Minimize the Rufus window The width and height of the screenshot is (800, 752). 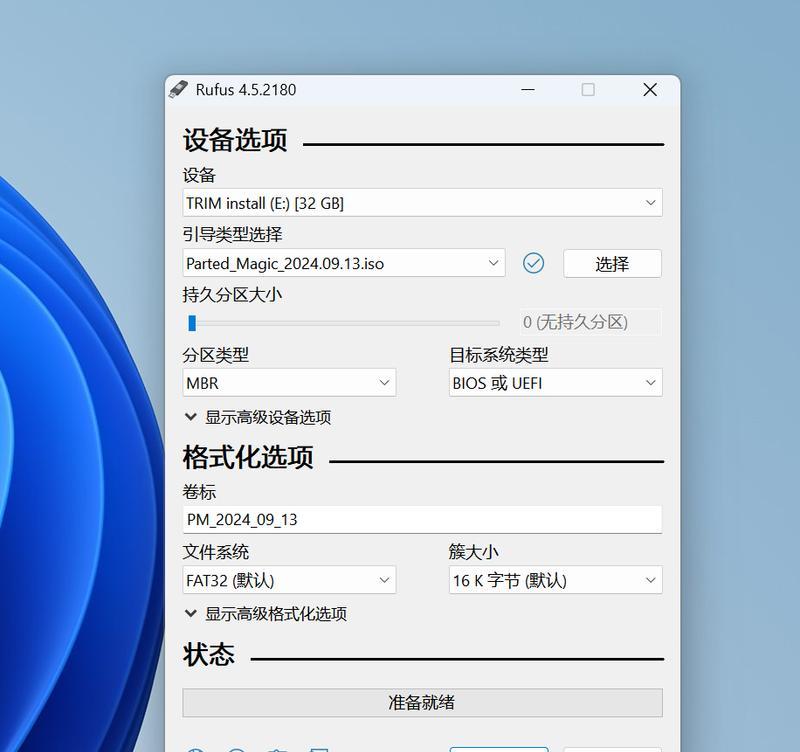coord(528,90)
